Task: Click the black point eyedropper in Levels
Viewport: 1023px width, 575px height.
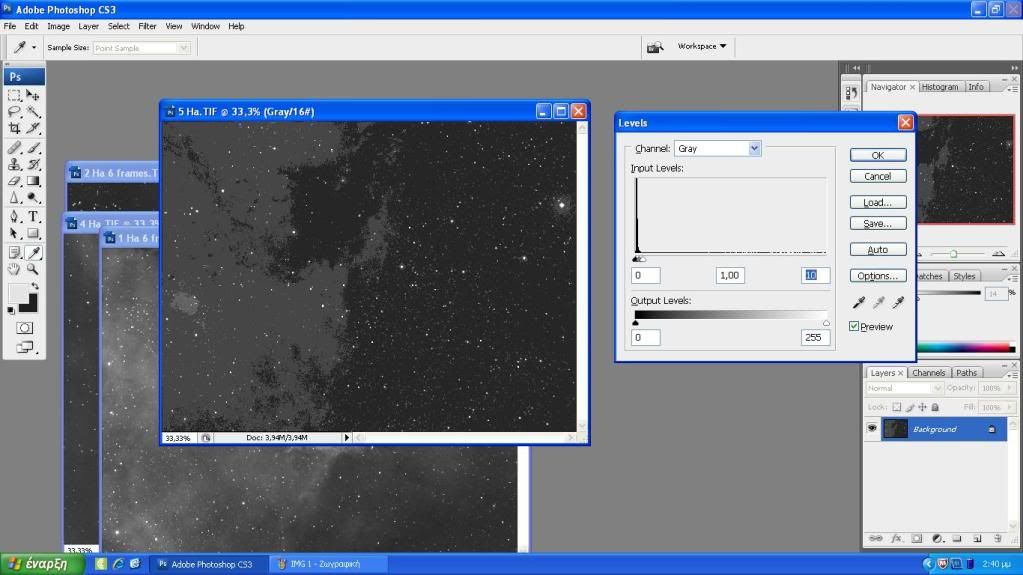Action: click(x=859, y=303)
